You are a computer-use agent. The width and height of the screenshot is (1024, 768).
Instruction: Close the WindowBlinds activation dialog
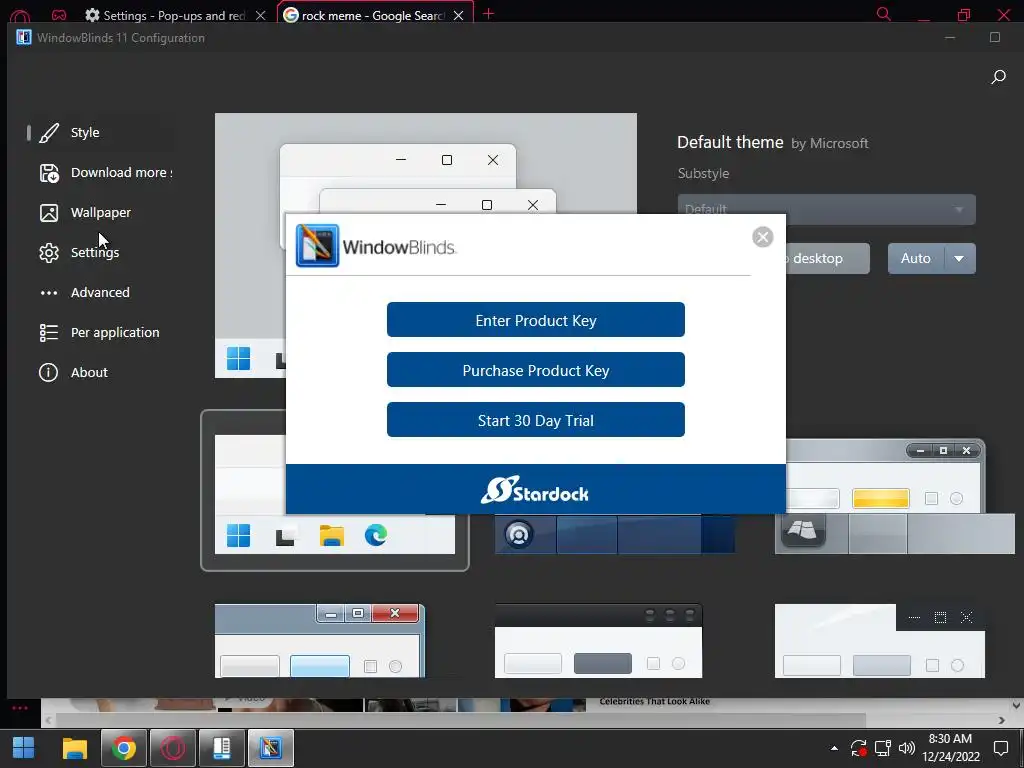point(763,236)
